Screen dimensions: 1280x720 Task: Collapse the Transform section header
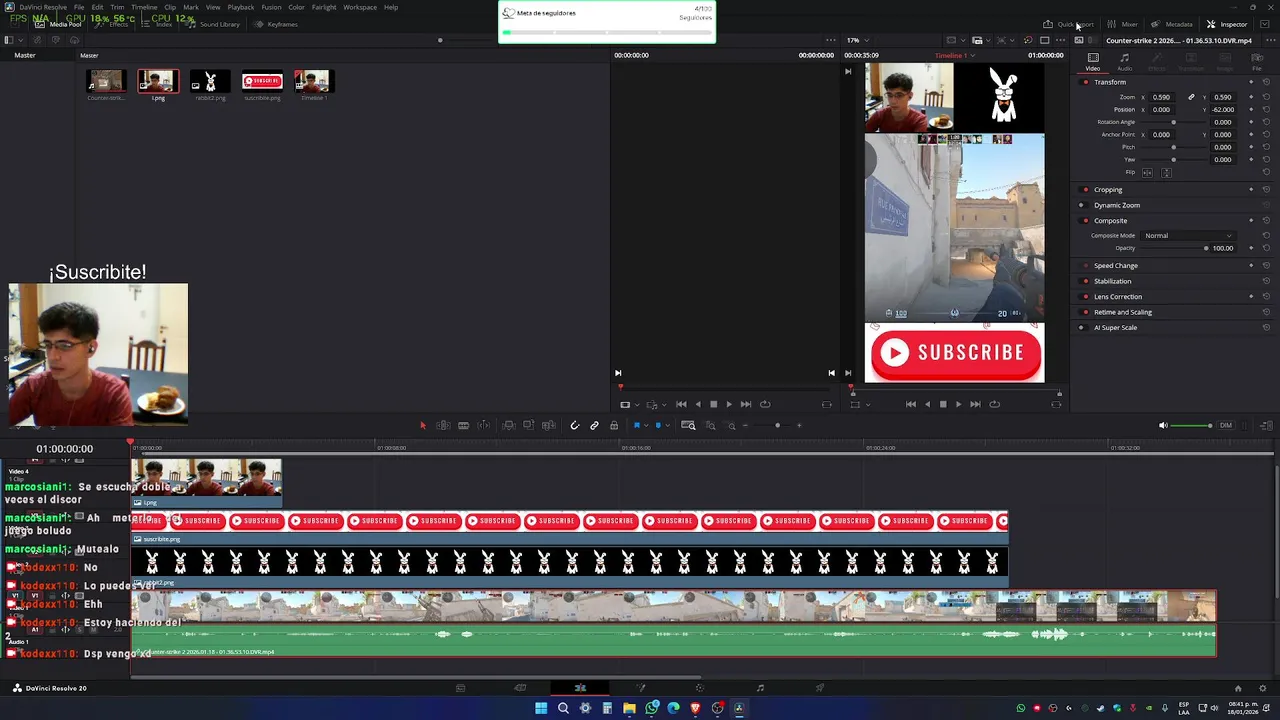1109,82
